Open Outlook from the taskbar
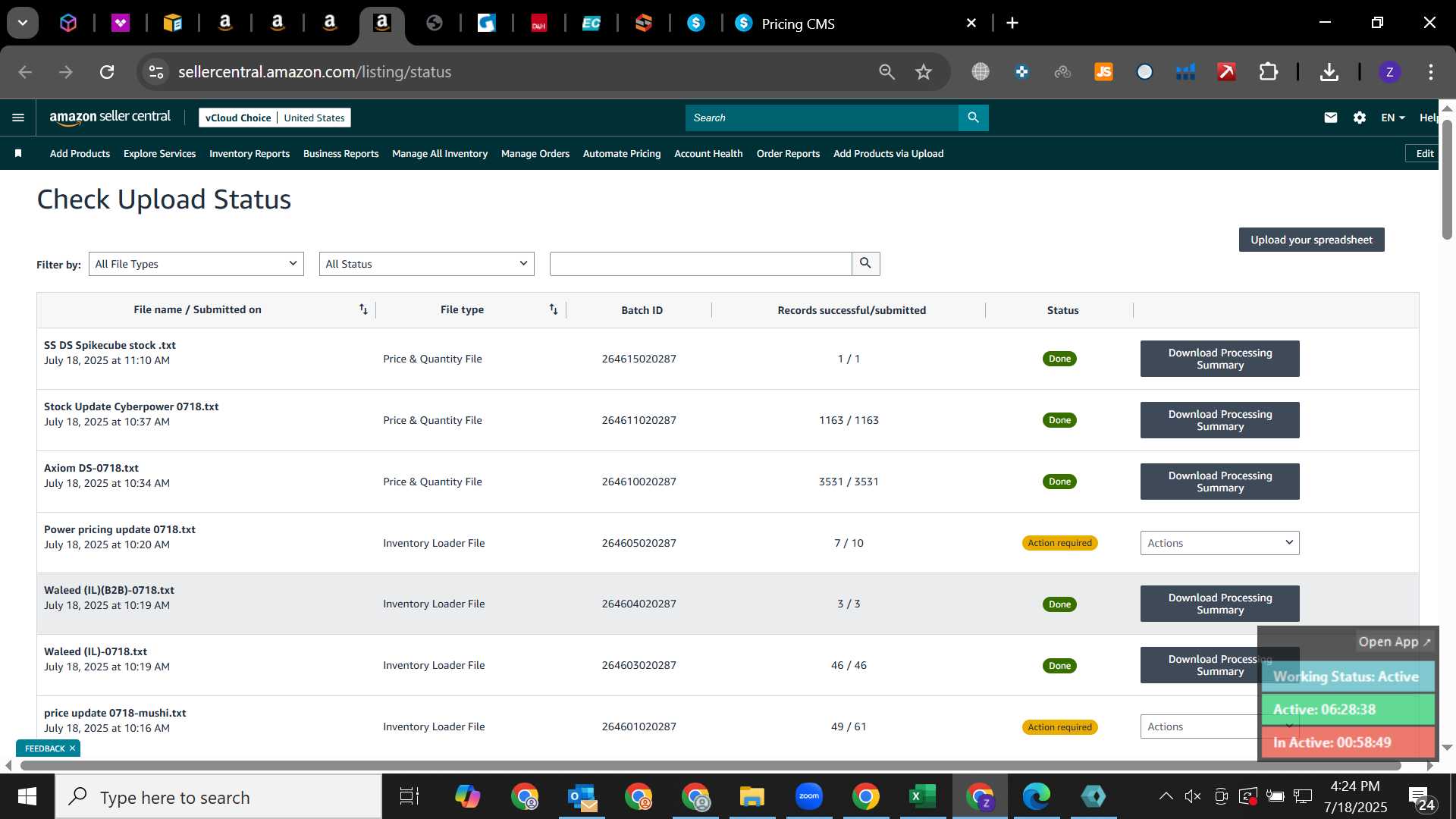This screenshot has width=1456, height=819. click(582, 796)
